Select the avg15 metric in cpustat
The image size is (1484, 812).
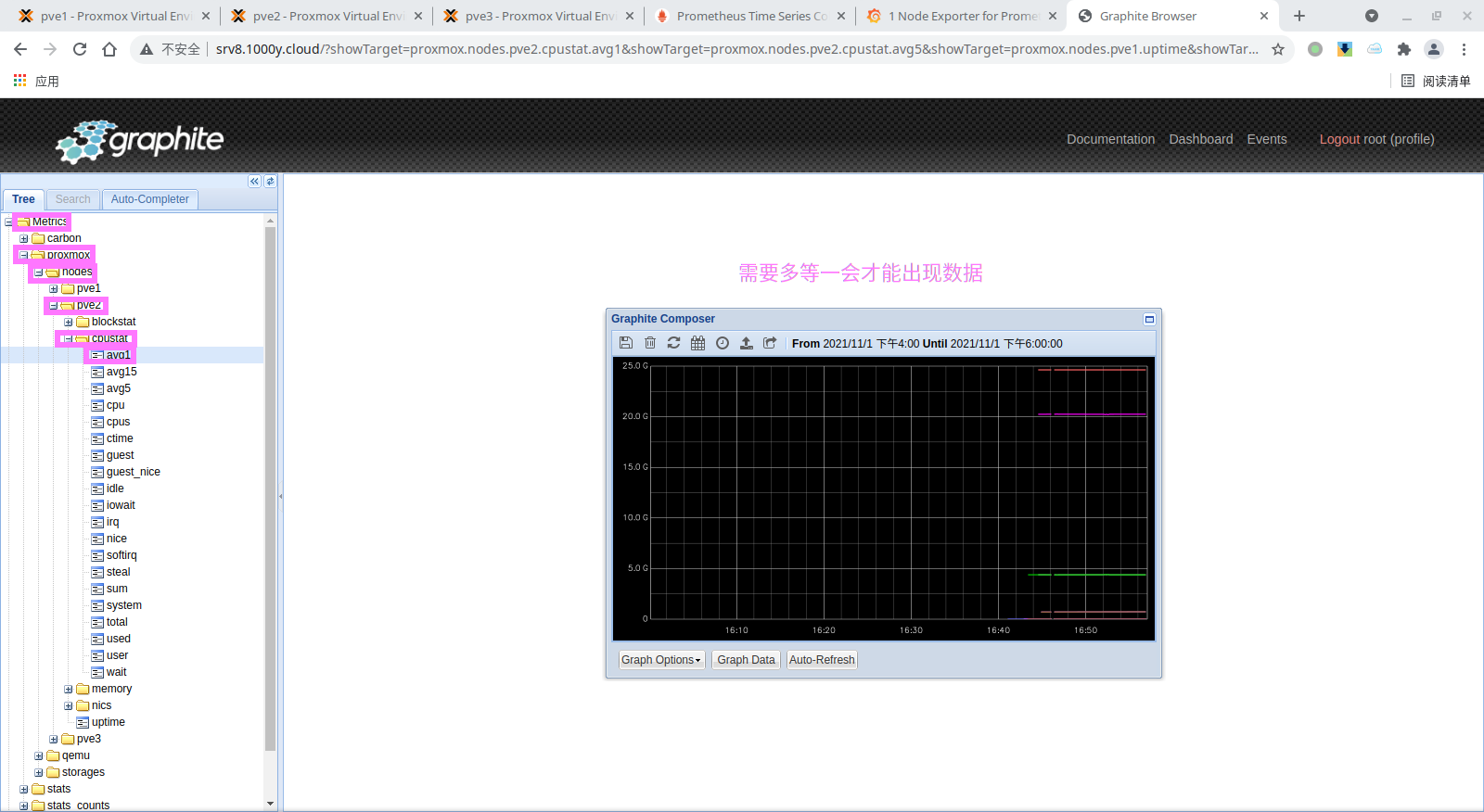(122, 372)
